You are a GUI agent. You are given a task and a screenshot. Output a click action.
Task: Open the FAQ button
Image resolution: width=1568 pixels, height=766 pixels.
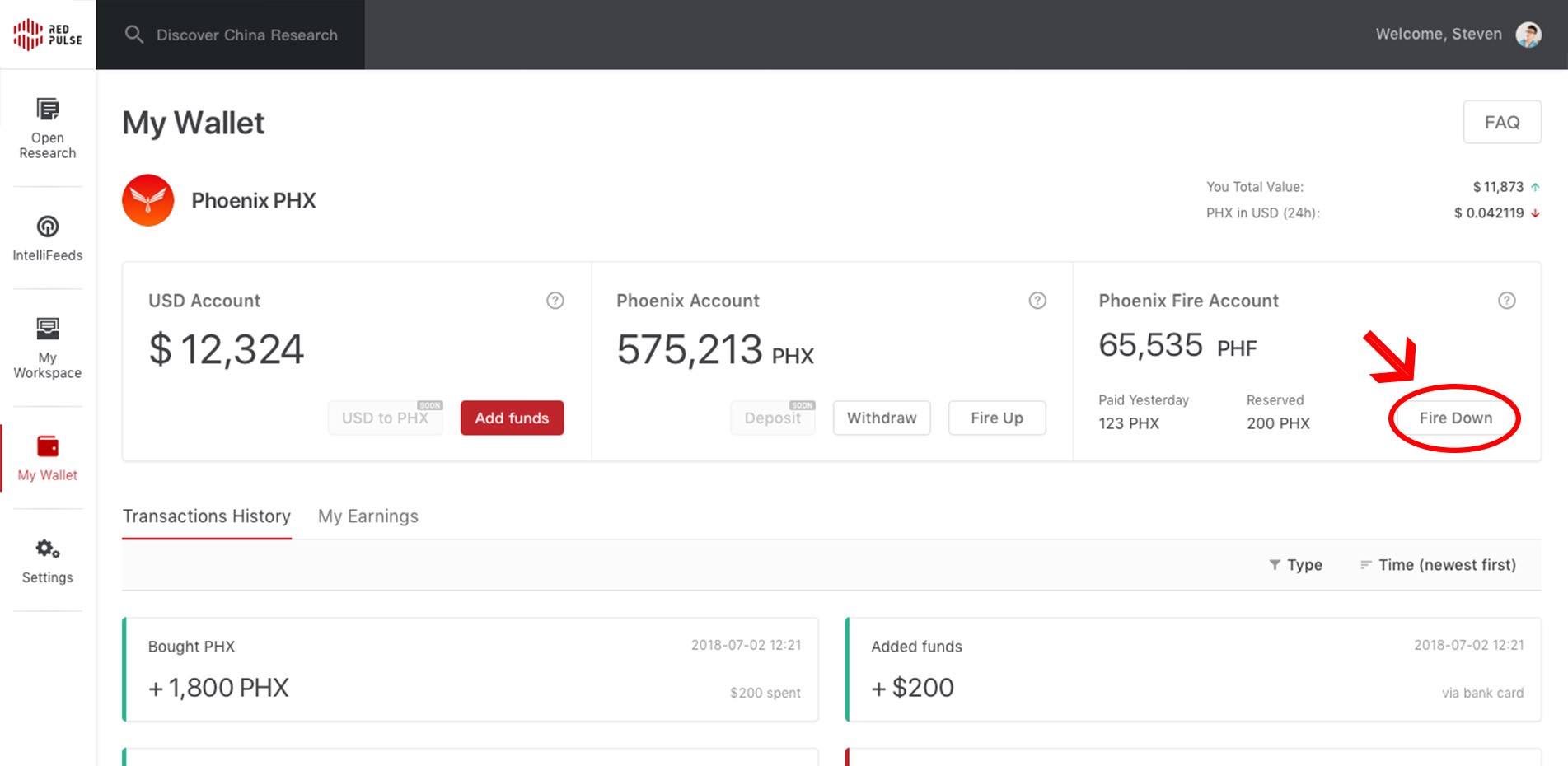1502,122
